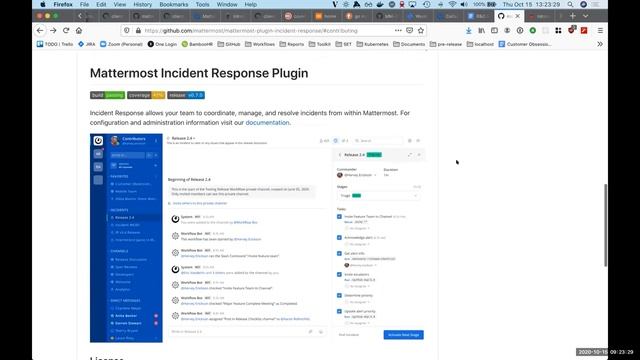The height and width of the screenshot is (360, 640).
Task: Open the Downloads arrow in toolbar
Action: pos(469,31)
